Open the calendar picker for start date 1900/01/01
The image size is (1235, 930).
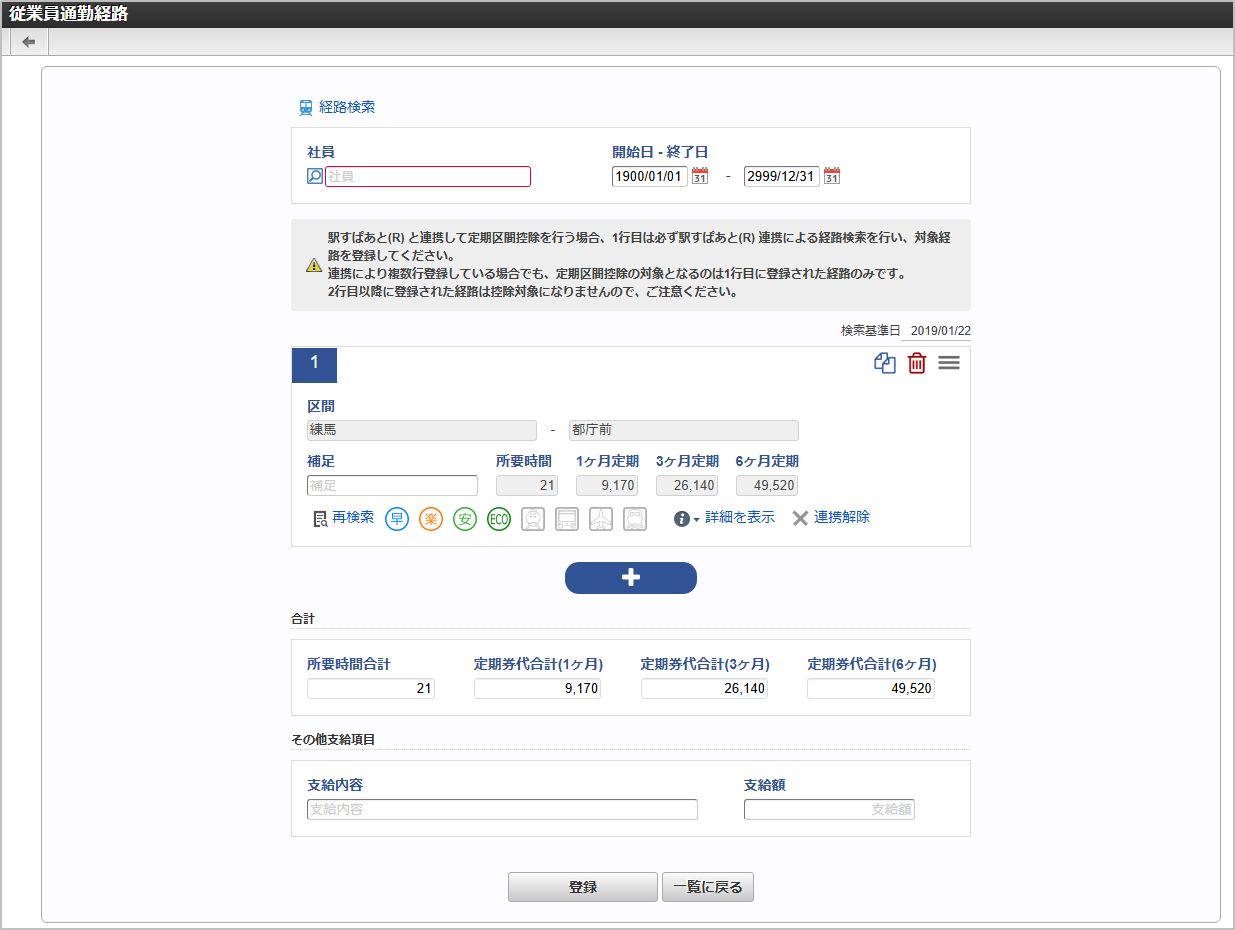[699, 175]
